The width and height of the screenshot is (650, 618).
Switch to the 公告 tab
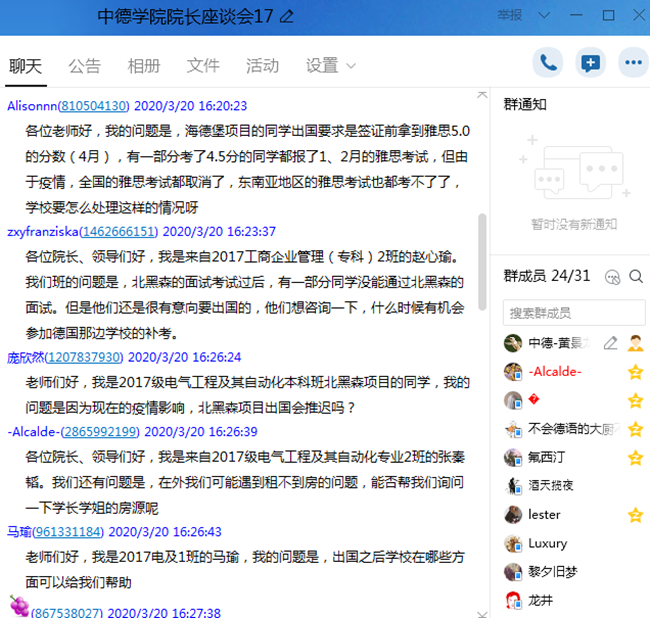click(85, 66)
